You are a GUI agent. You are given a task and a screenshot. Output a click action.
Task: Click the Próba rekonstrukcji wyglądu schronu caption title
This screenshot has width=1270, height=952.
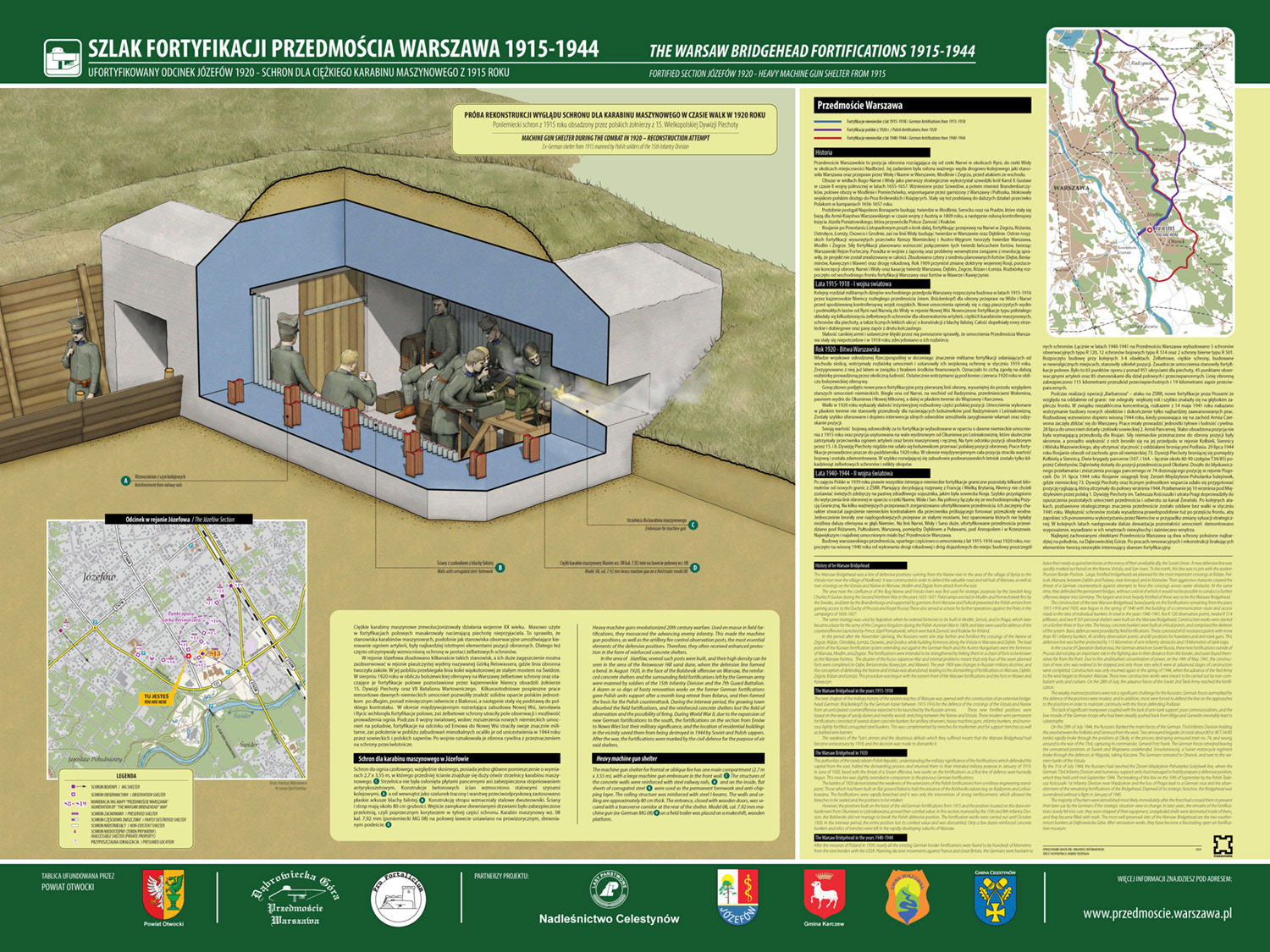(615, 115)
